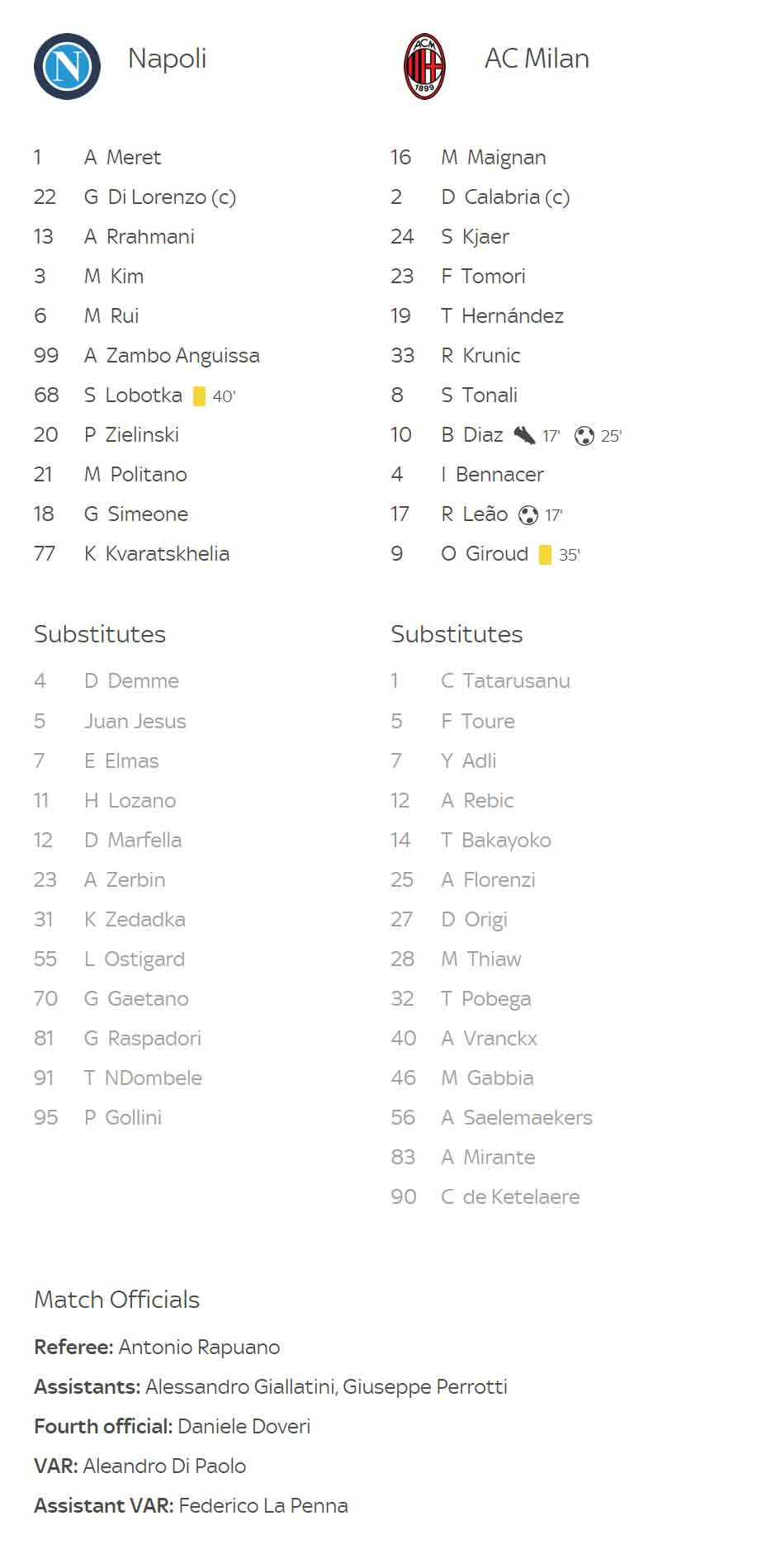Click C de Ketelaere in Milan substitutes
Screen dimensions: 757x1568
[x=510, y=1197]
